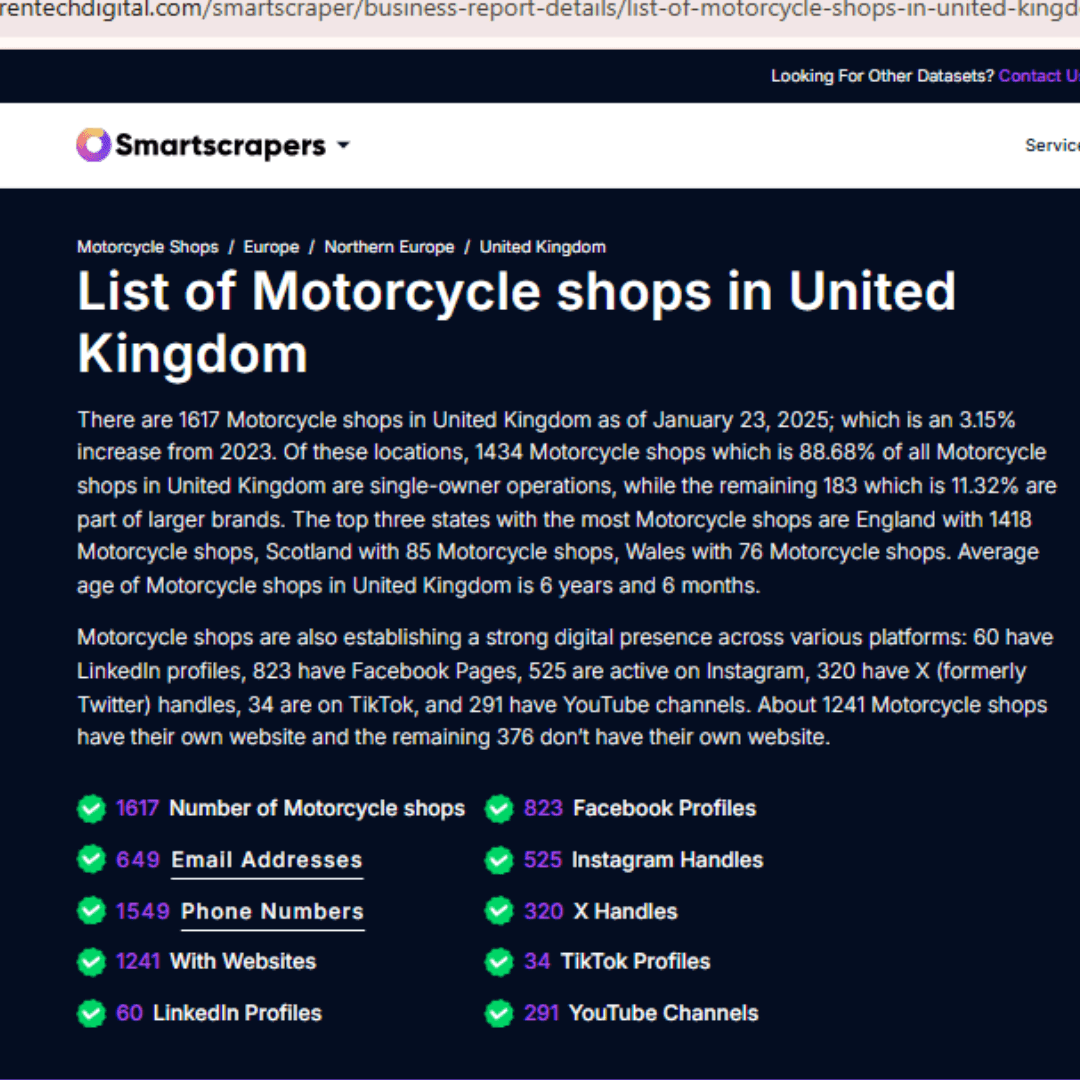Click the Number of Motorcycle shops label

pos(317,808)
